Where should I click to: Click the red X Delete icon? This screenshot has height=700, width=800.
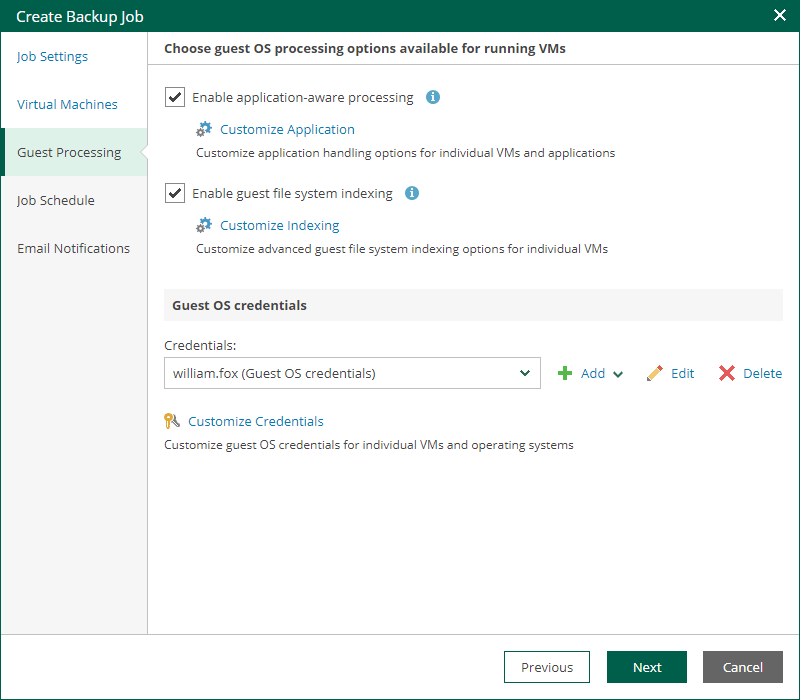pos(727,373)
